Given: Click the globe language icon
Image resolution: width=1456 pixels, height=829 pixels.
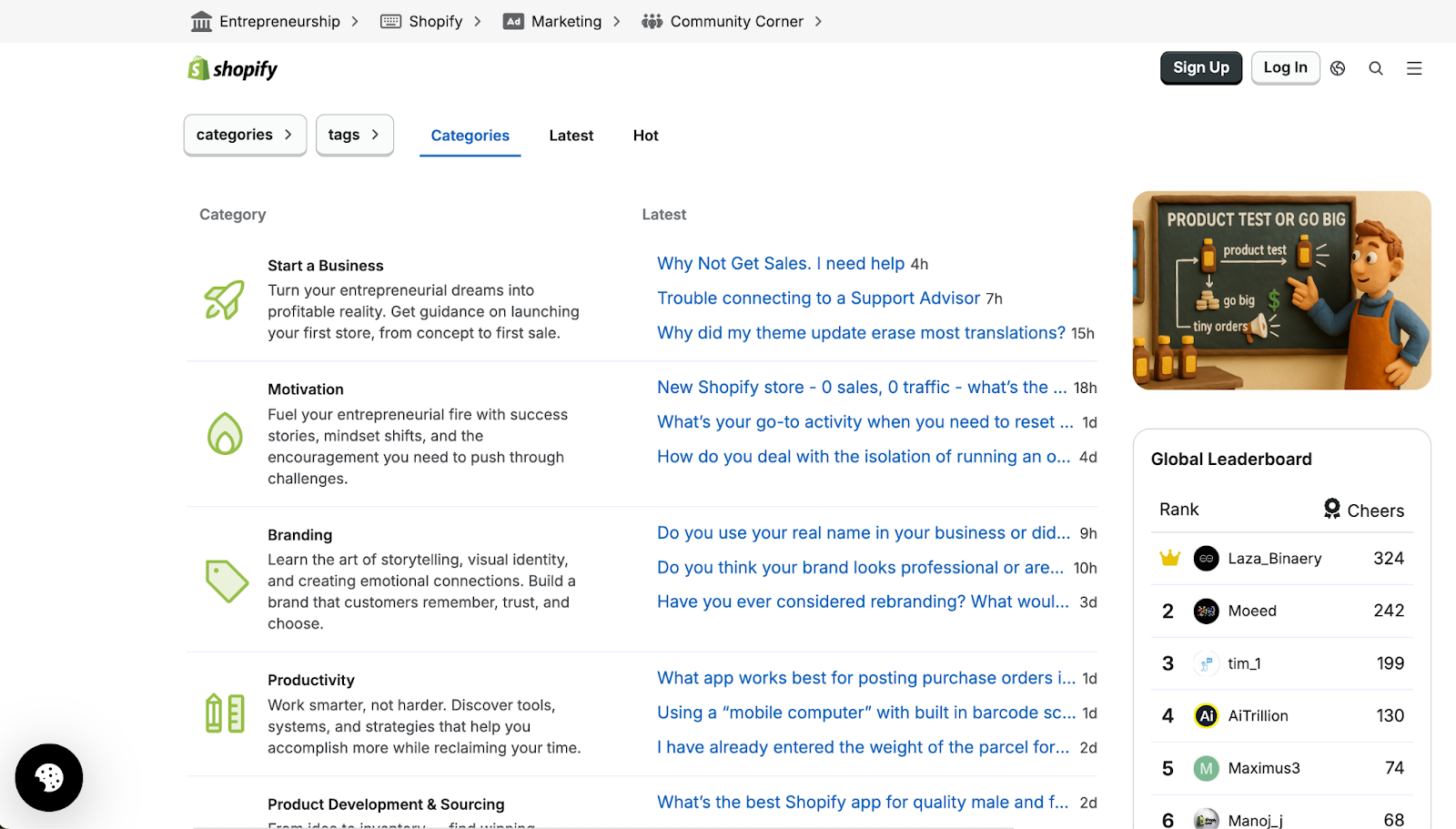Looking at the screenshot, I should (1338, 68).
